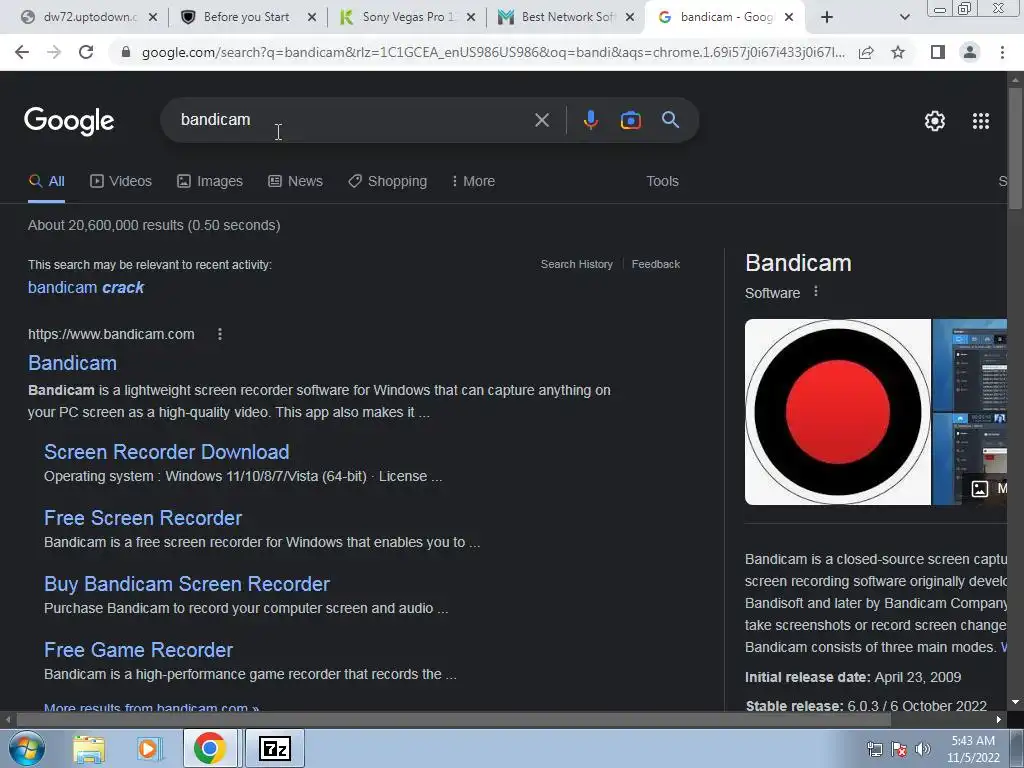Open options for bandicam.com result
Viewport: 1024px width, 768px height.
(219, 334)
